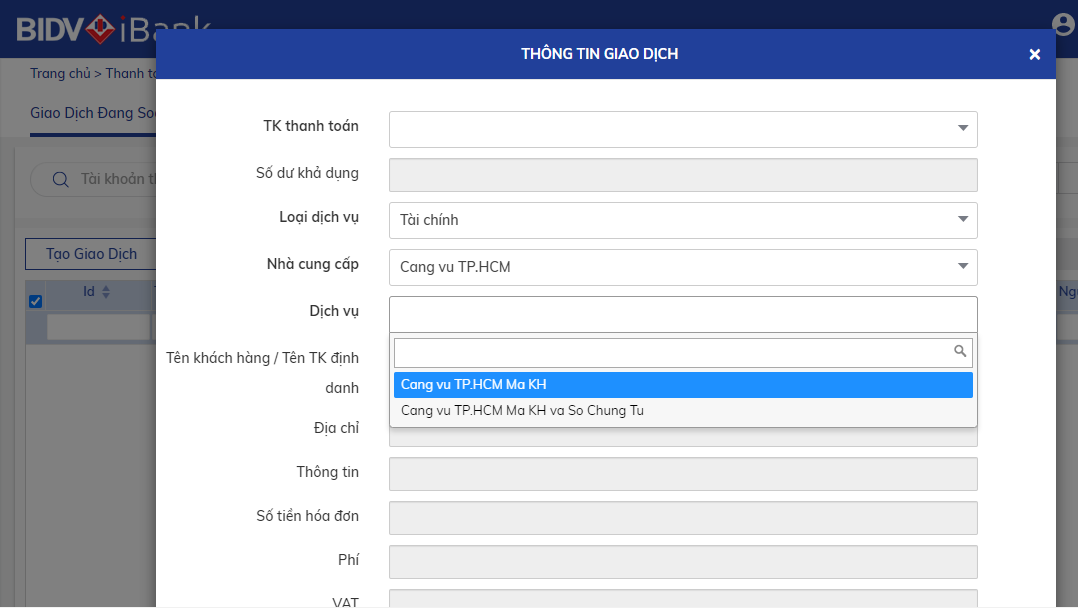Sort the table by Id column arrows
This screenshot has width=1078, height=608.
click(x=106, y=292)
